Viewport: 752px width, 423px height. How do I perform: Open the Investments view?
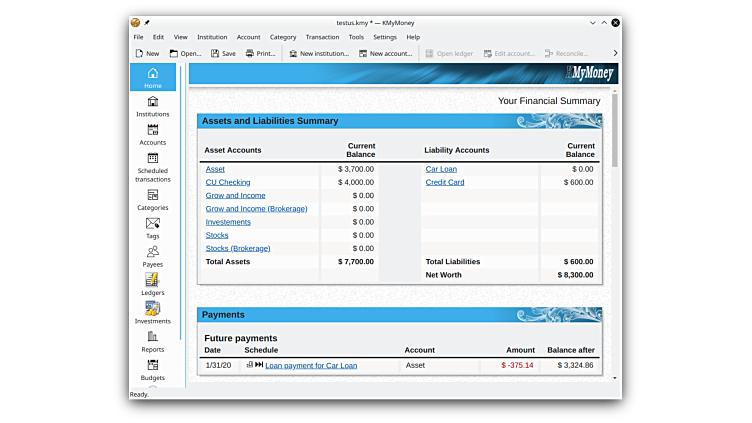[152, 312]
